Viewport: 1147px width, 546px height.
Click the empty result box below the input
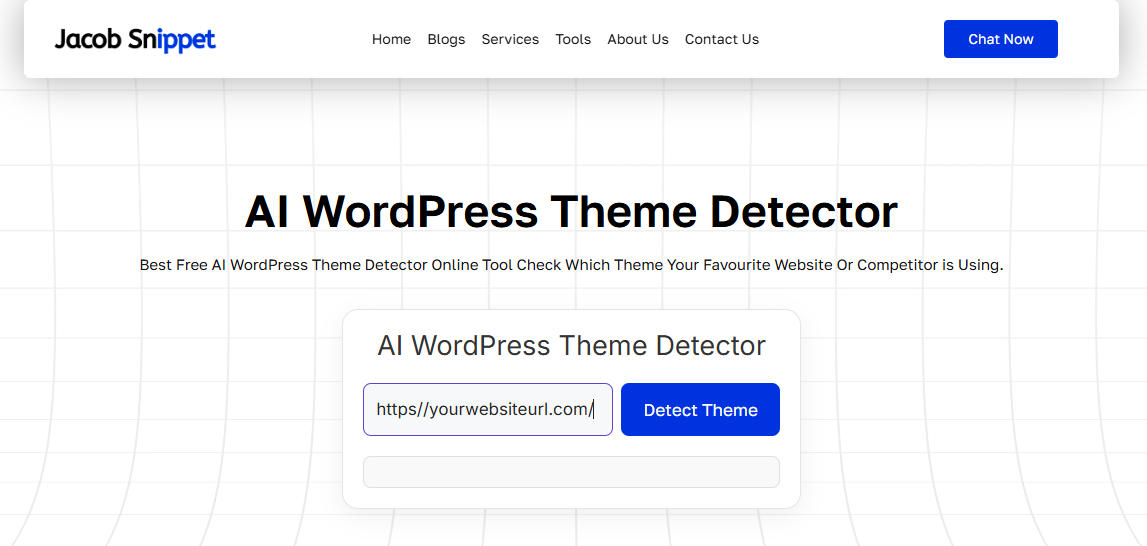(571, 472)
